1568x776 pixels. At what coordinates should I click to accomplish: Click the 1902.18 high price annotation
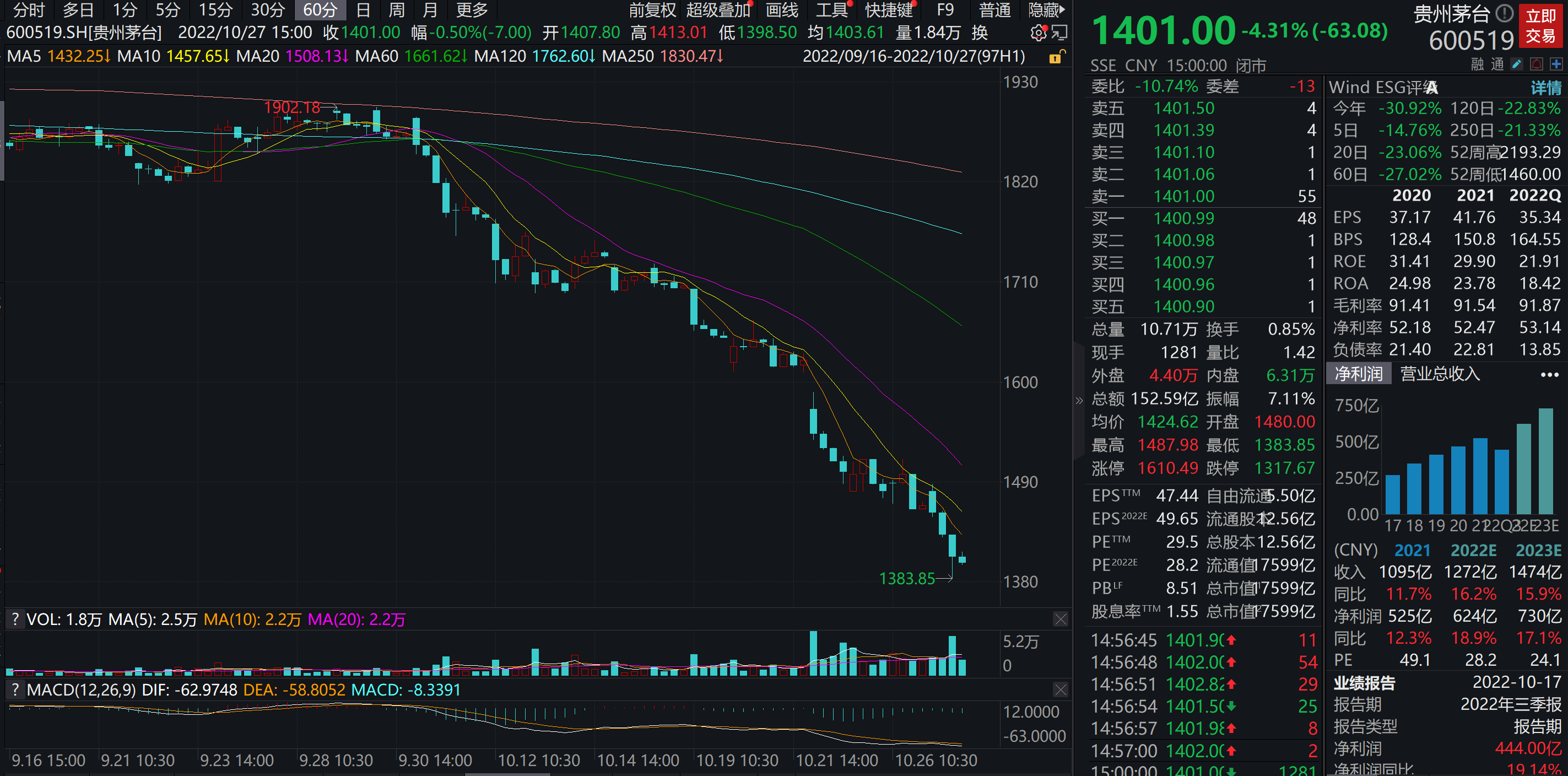(291, 108)
